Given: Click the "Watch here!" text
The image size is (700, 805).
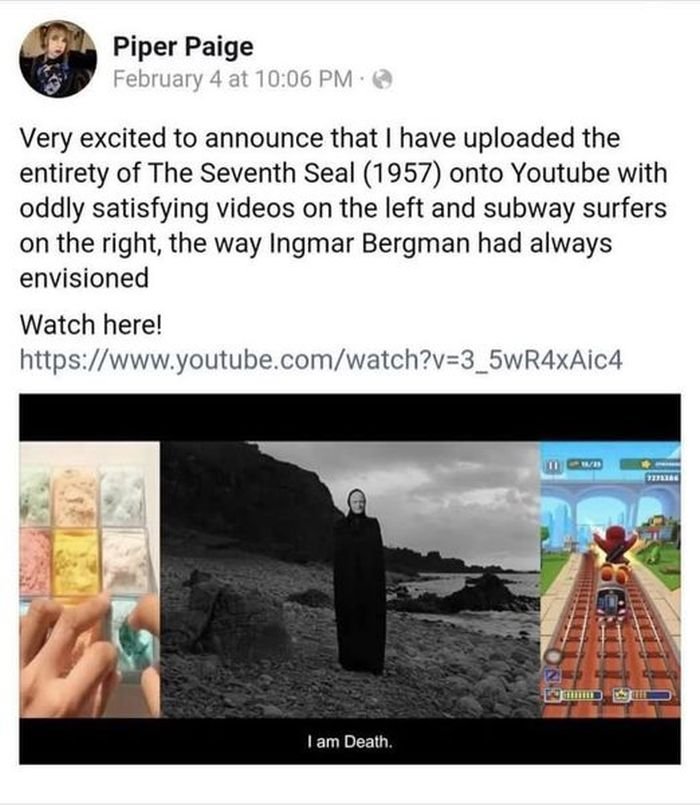Looking at the screenshot, I should pos(91,325).
